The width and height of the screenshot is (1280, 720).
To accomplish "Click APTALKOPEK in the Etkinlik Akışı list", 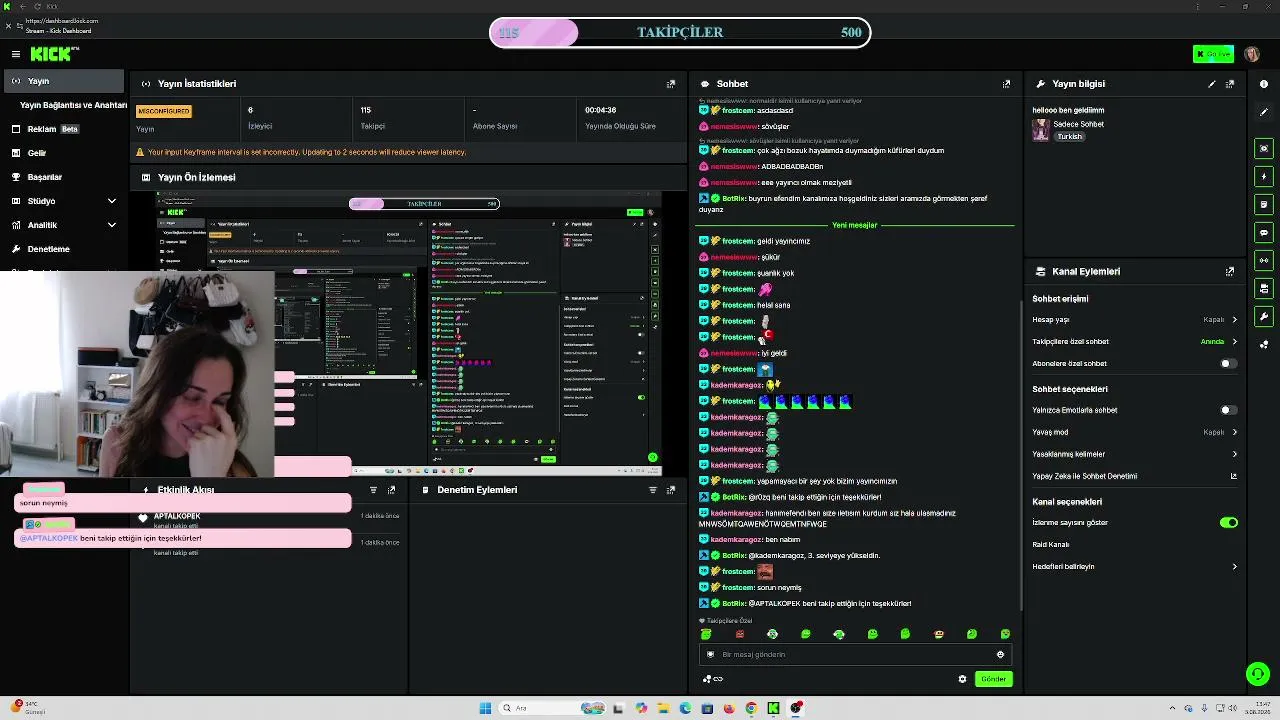I will [x=177, y=516].
